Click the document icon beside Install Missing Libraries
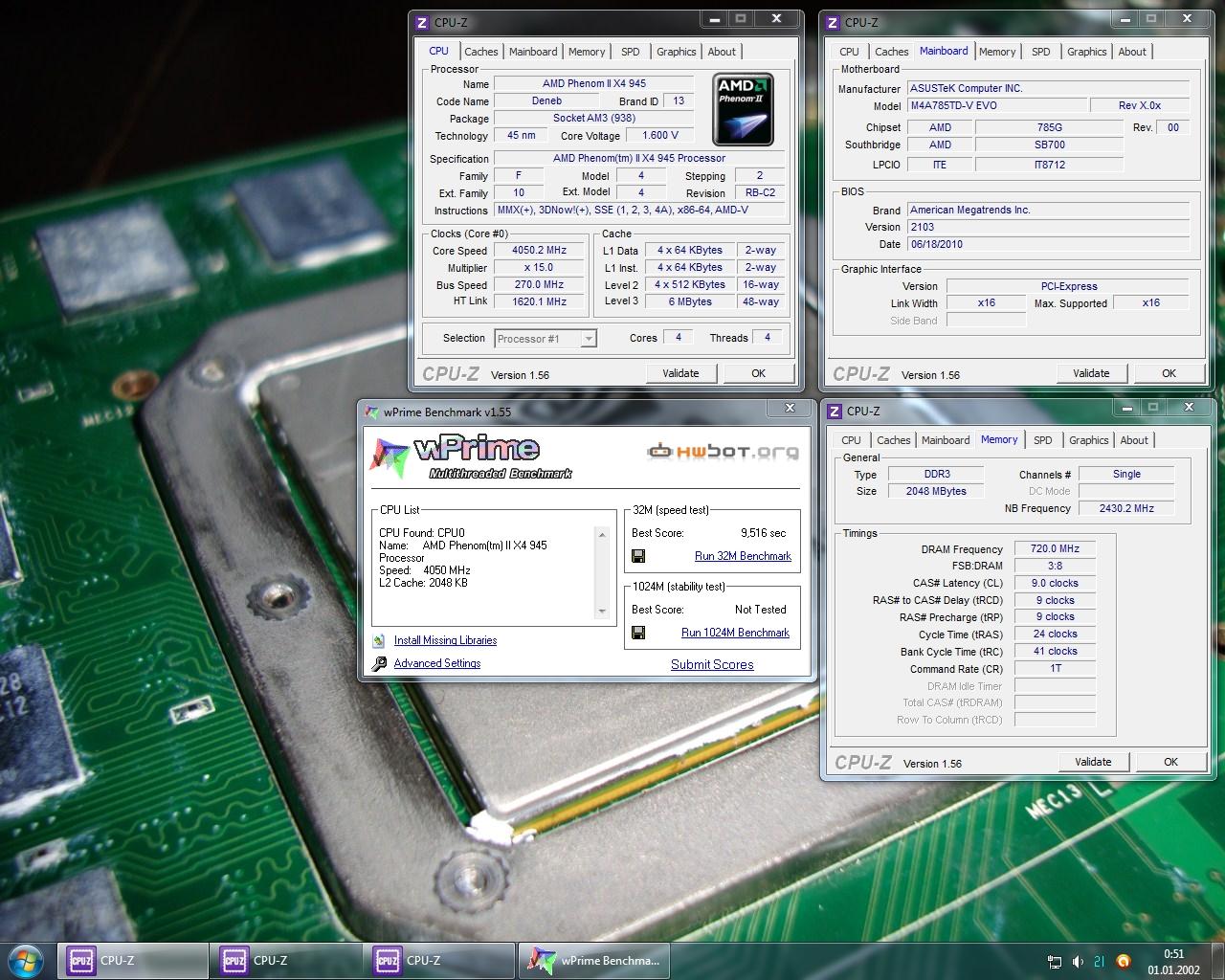This screenshot has height=980, width=1225. (379, 640)
